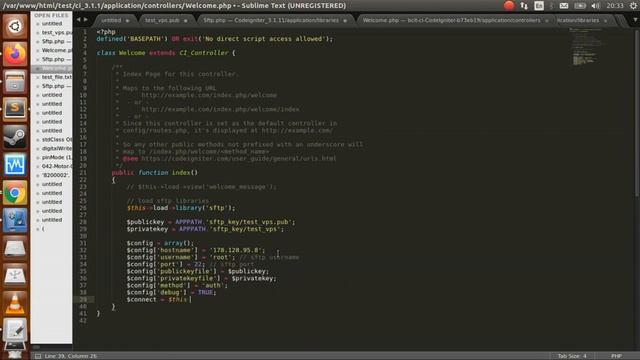Click the line 21 public function index() text
The width and height of the screenshot is (640, 360).
coord(155,173)
